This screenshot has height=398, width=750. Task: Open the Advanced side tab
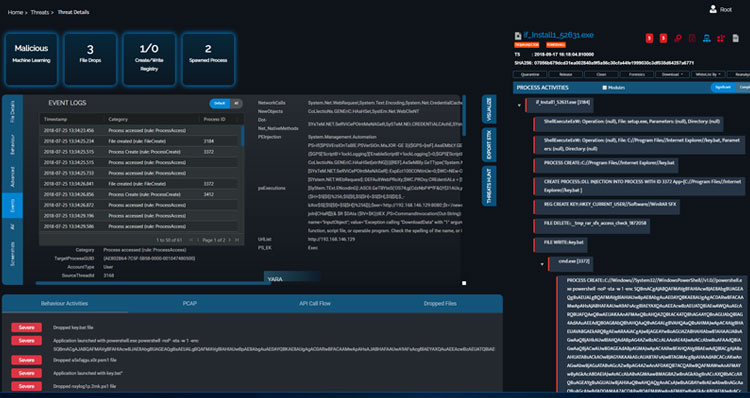12,177
